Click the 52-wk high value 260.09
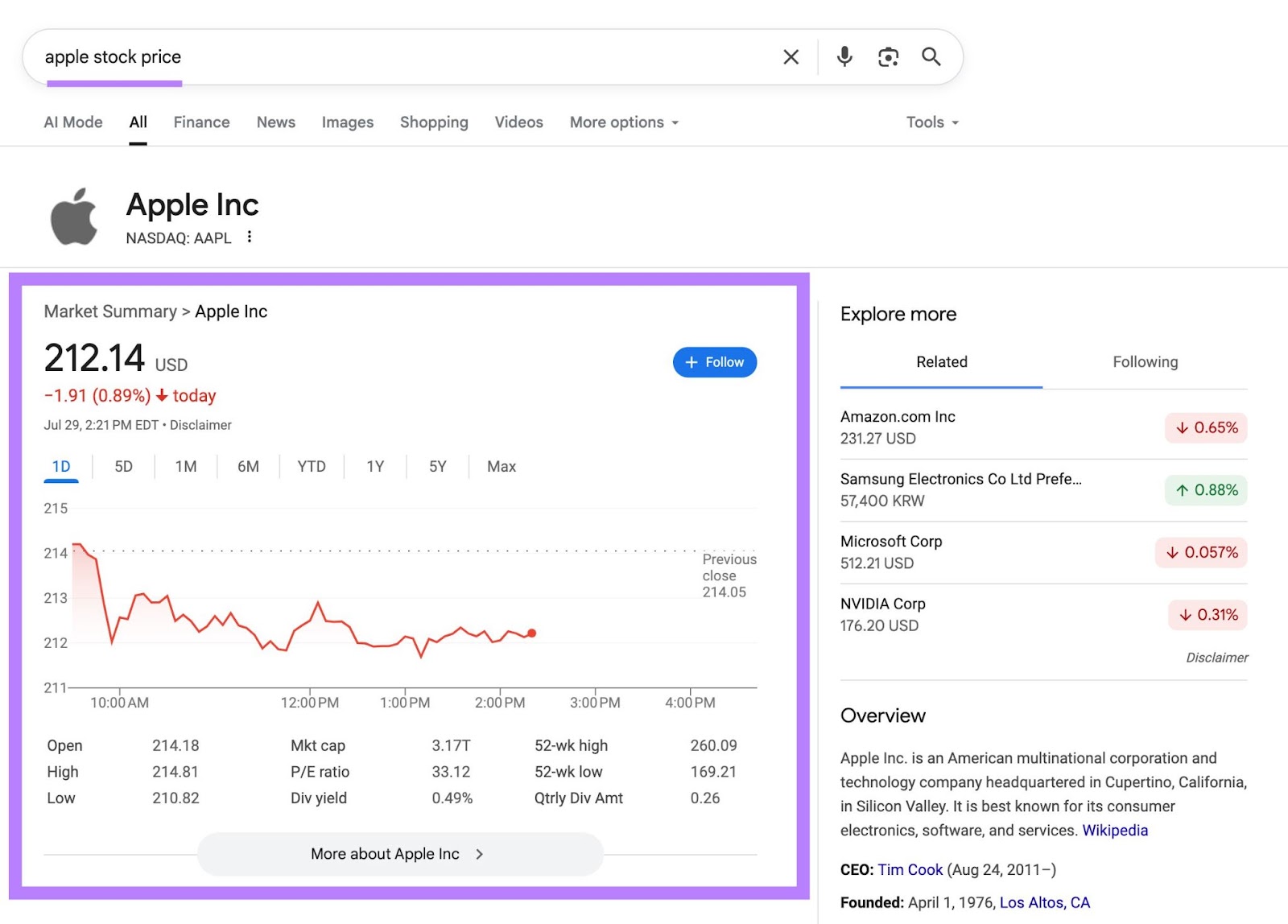1288x924 pixels. coord(713,746)
